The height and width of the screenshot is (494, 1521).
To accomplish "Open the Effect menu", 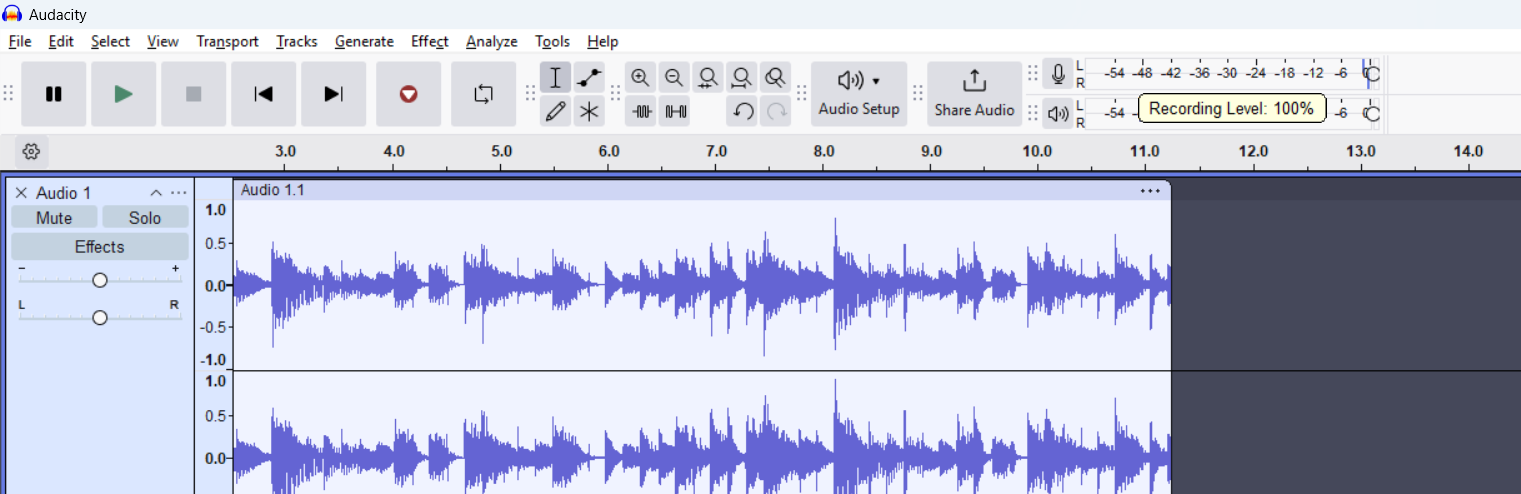I will click(x=430, y=41).
